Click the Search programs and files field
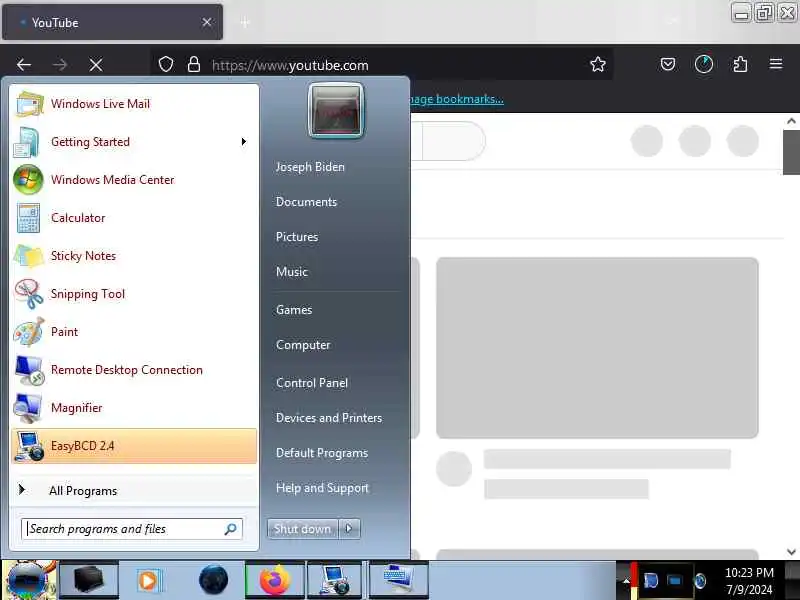This screenshot has height=600, width=800. 132,529
